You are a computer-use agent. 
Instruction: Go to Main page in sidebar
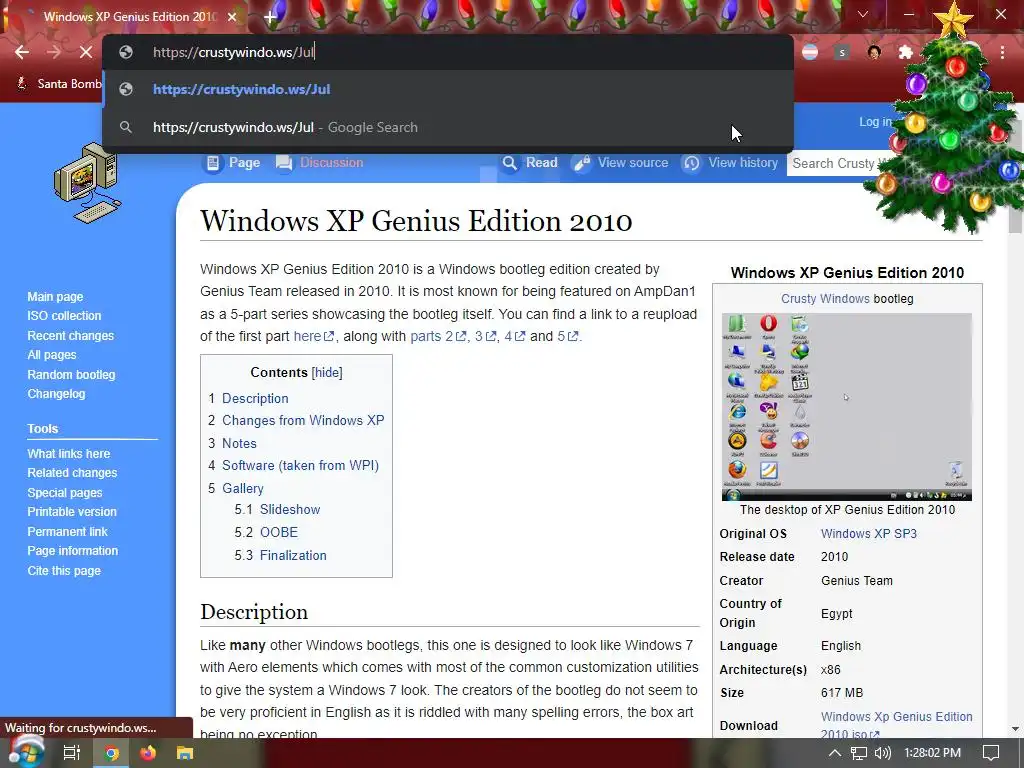(x=55, y=296)
